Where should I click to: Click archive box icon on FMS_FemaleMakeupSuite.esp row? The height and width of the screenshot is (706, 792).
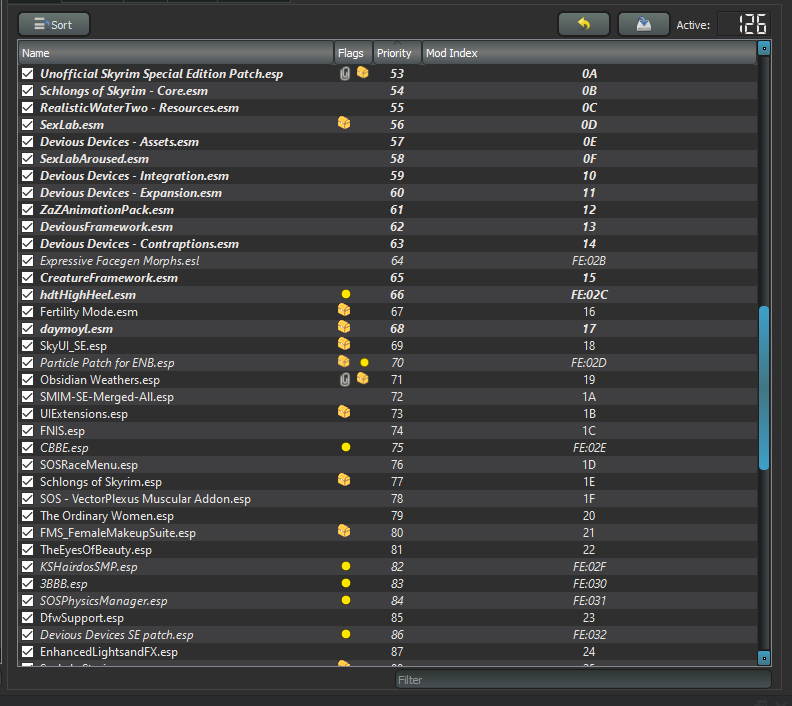point(344,531)
